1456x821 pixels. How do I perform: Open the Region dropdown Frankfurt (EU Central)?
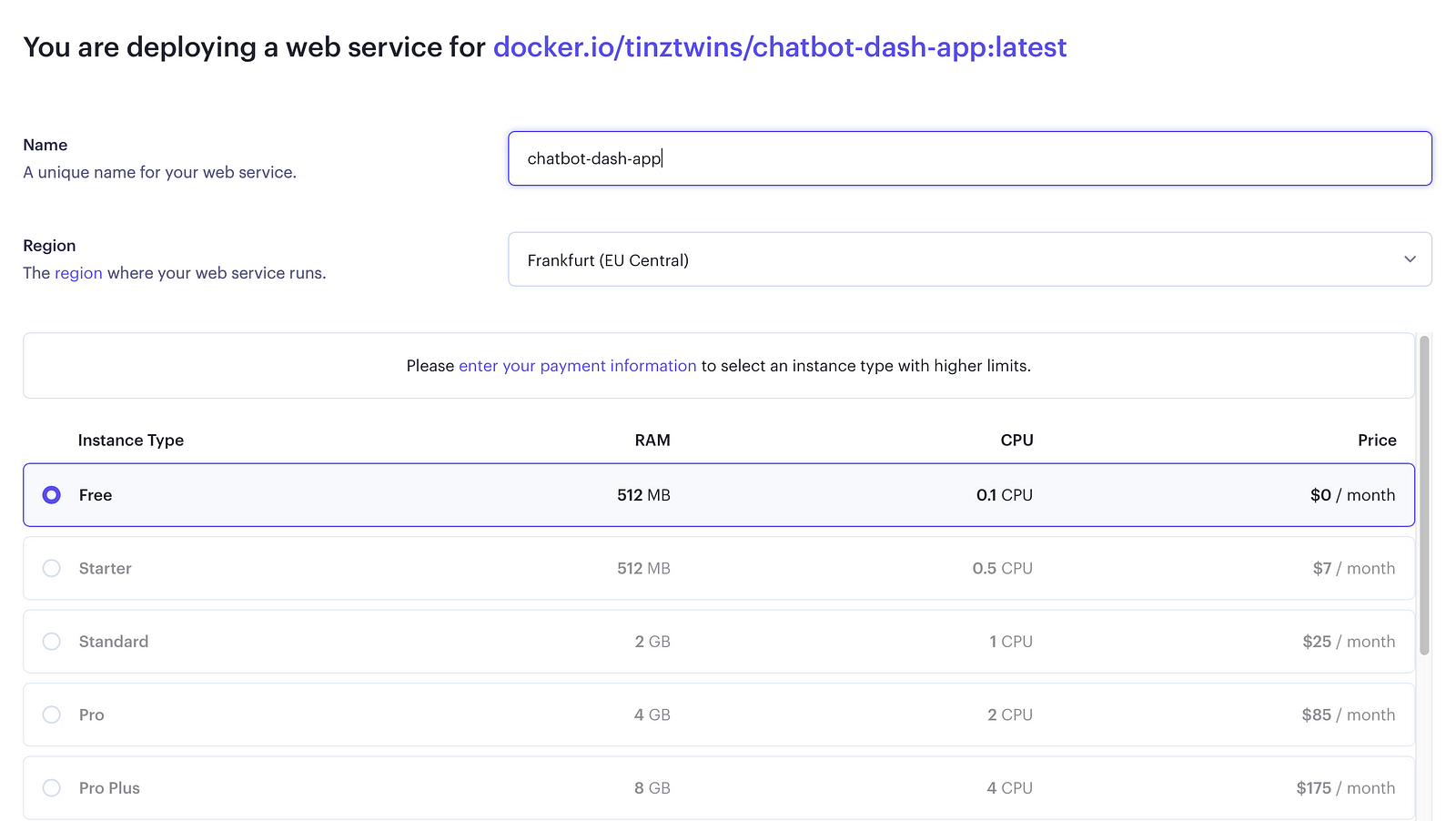[970, 259]
